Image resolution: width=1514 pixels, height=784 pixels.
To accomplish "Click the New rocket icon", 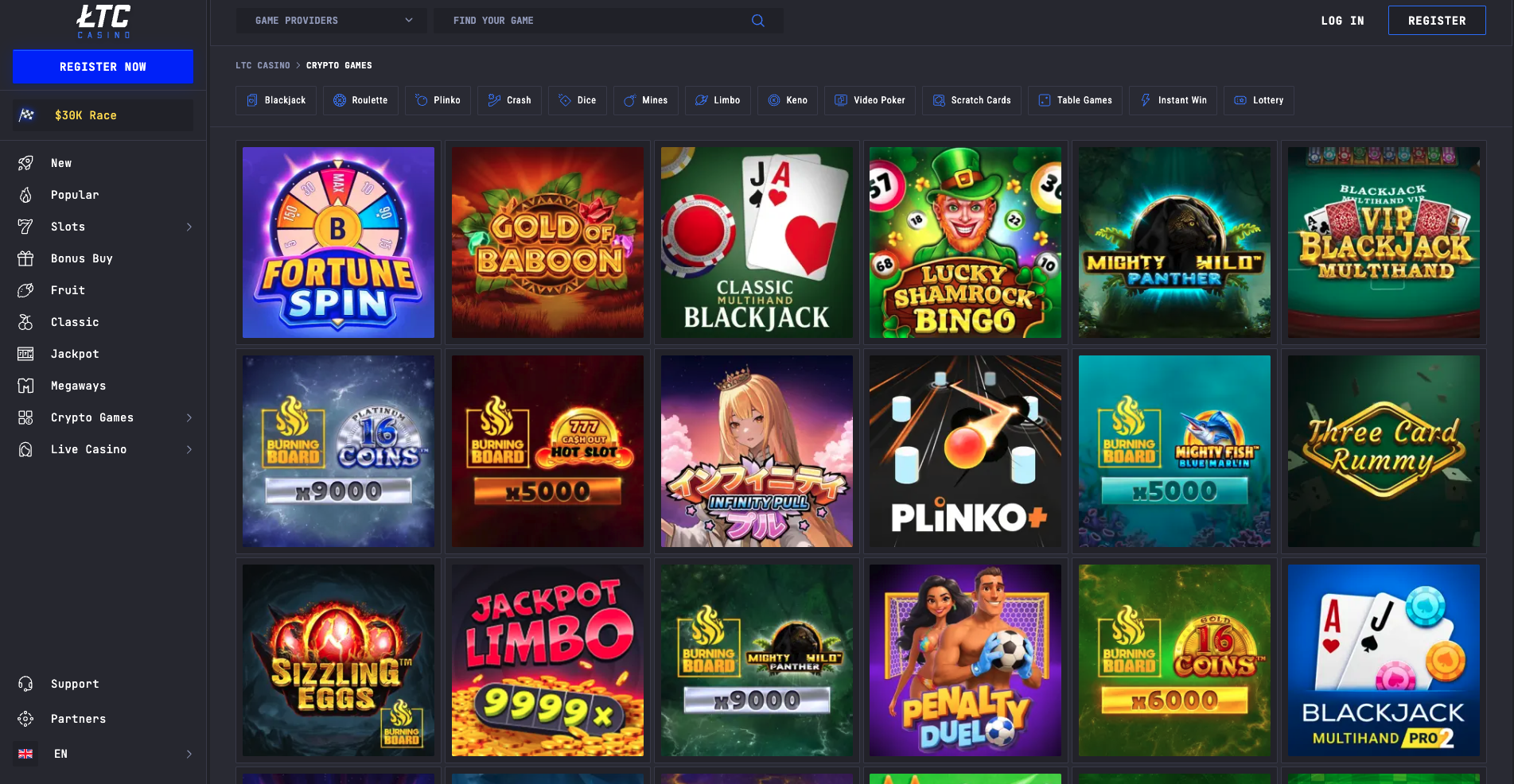I will [x=25, y=163].
